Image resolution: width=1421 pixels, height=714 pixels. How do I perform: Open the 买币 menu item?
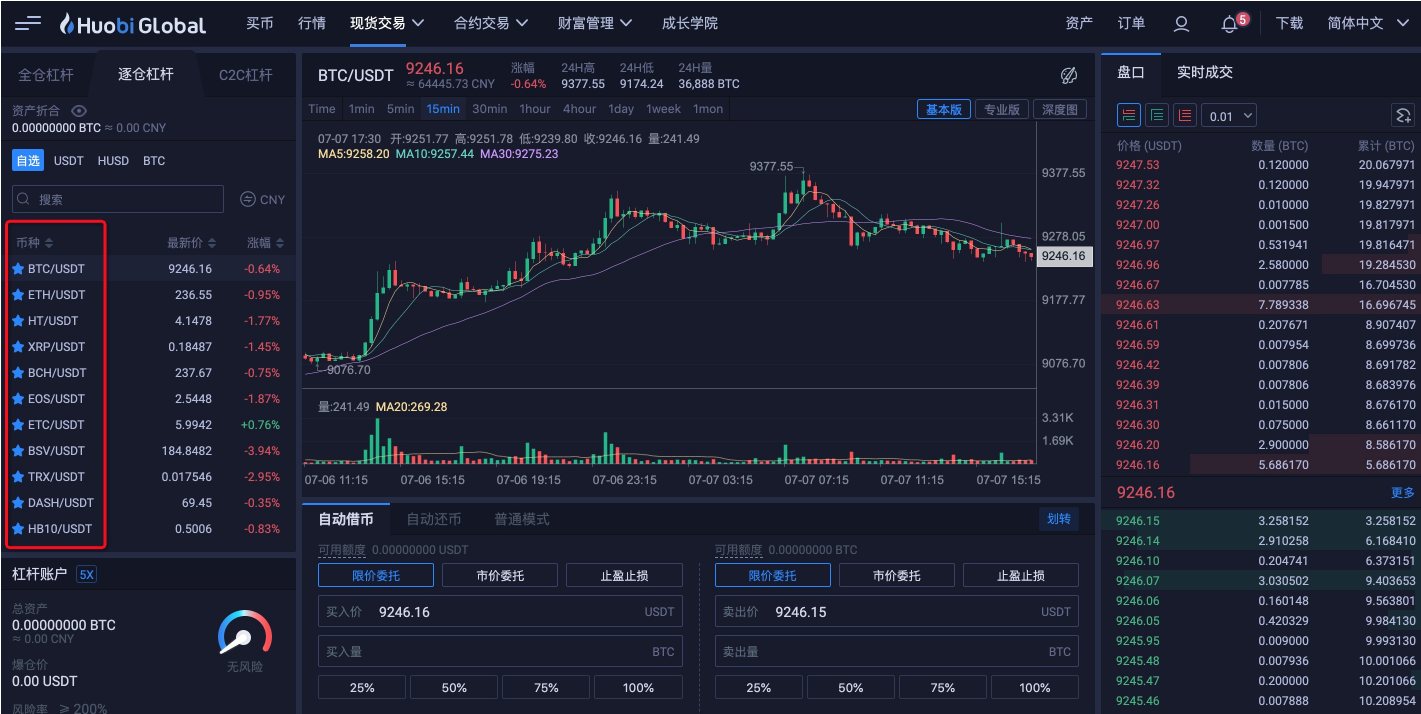(260, 23)
